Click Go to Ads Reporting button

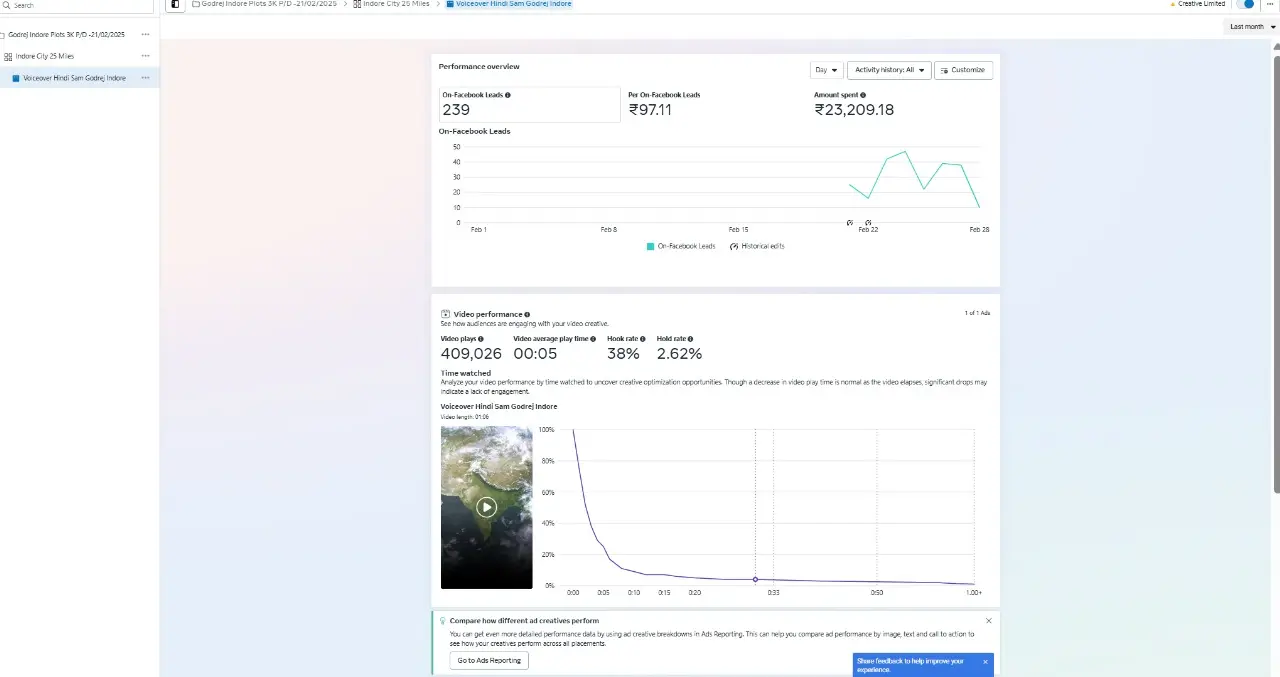click(x=489, y=660)
